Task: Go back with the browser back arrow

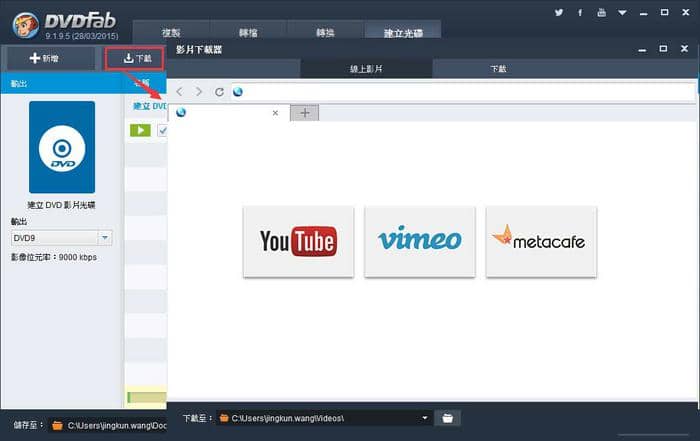Action: tap(179, 92)
